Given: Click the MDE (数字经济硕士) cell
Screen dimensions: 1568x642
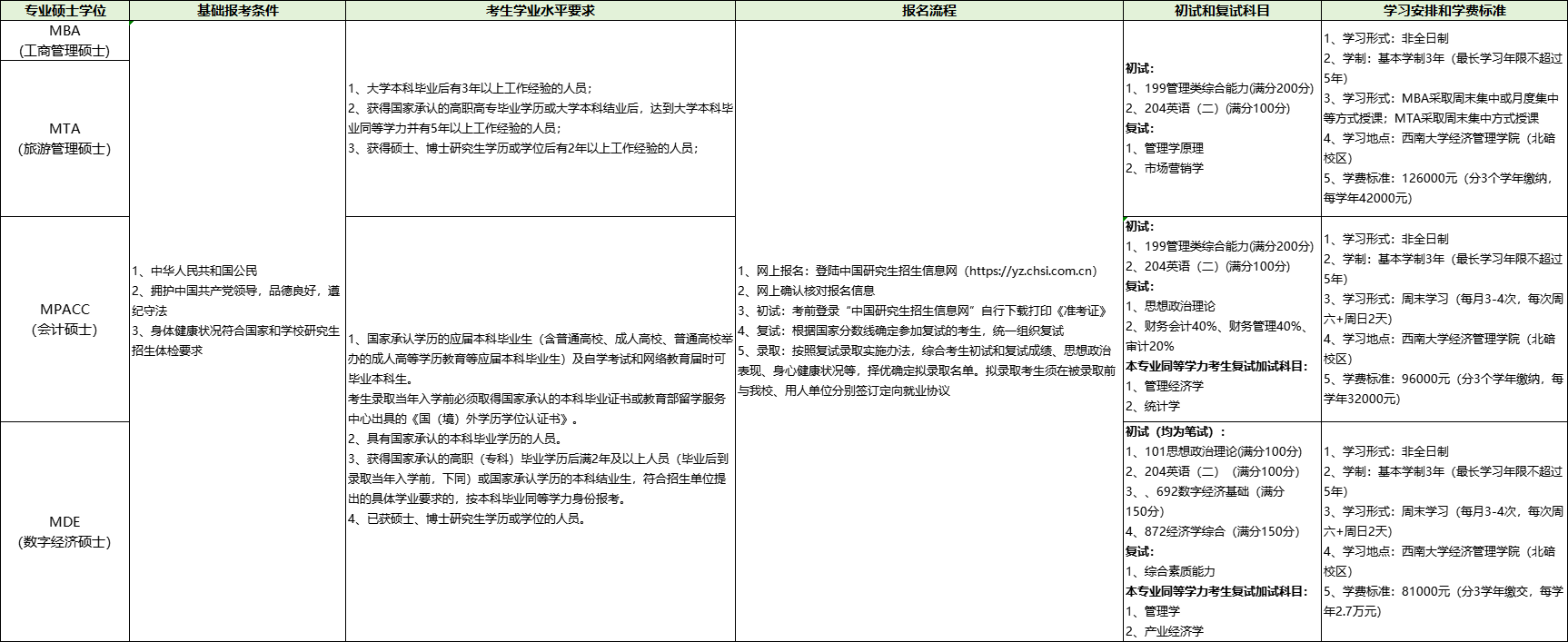Looking at the screenshot, I should (x=65, y=531).
